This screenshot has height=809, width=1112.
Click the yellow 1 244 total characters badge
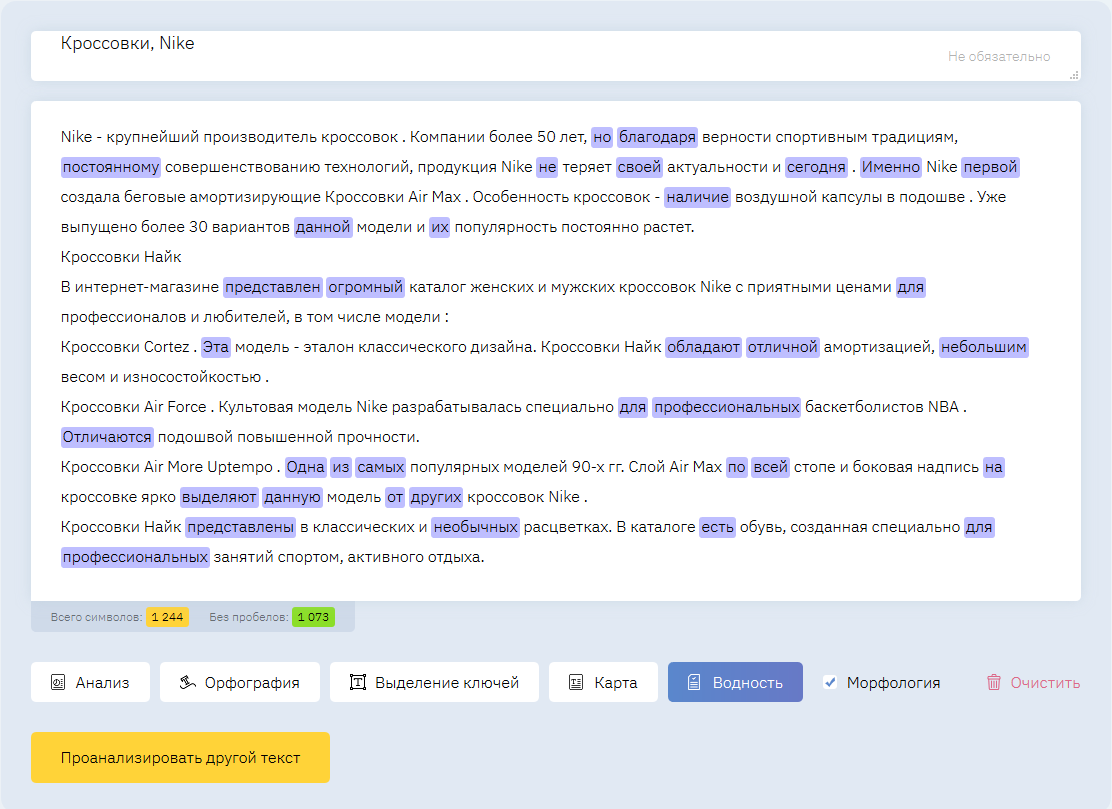[x=167, y=617]
